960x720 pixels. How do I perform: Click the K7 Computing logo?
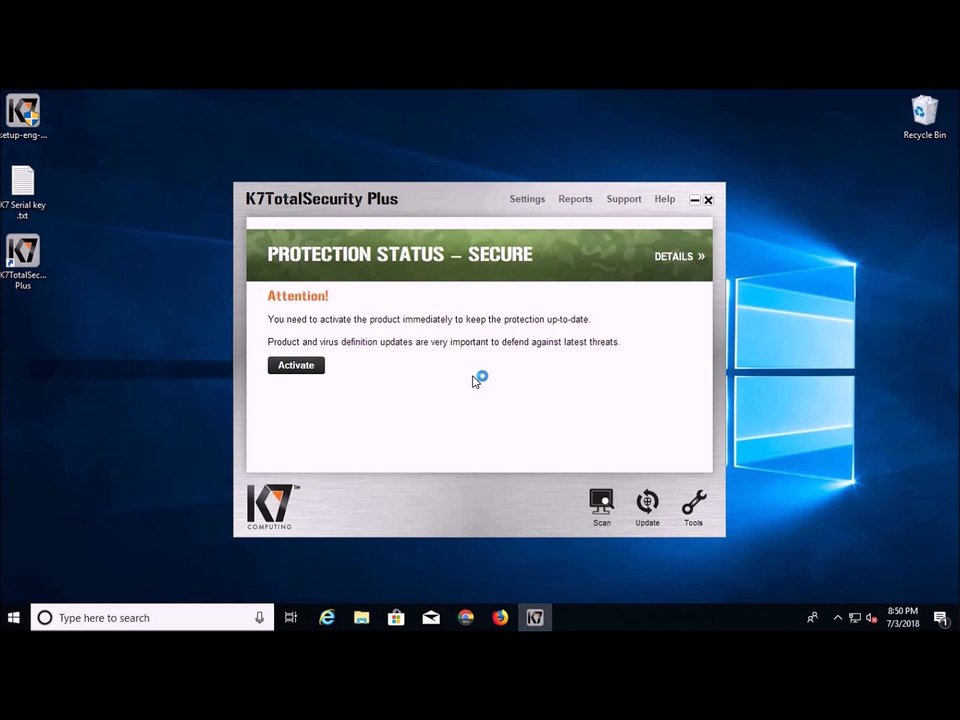[x=273, y=507]
